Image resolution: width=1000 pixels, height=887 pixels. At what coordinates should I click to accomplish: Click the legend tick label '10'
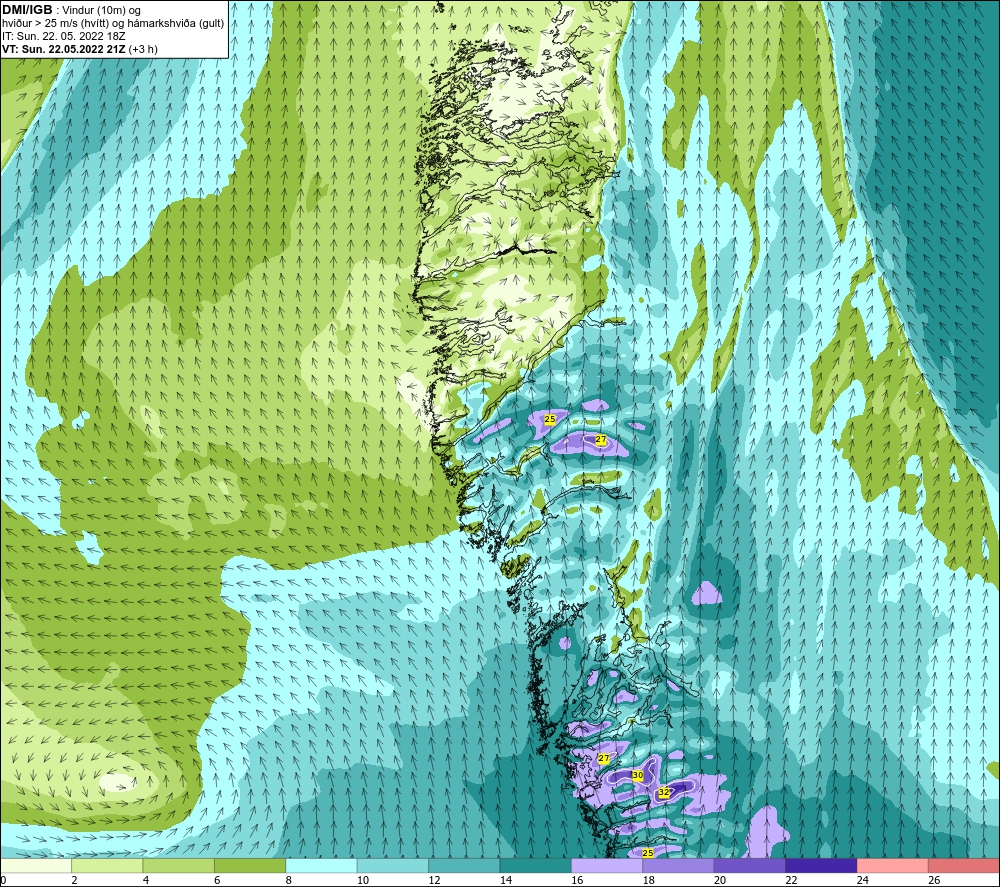(363, 880)
